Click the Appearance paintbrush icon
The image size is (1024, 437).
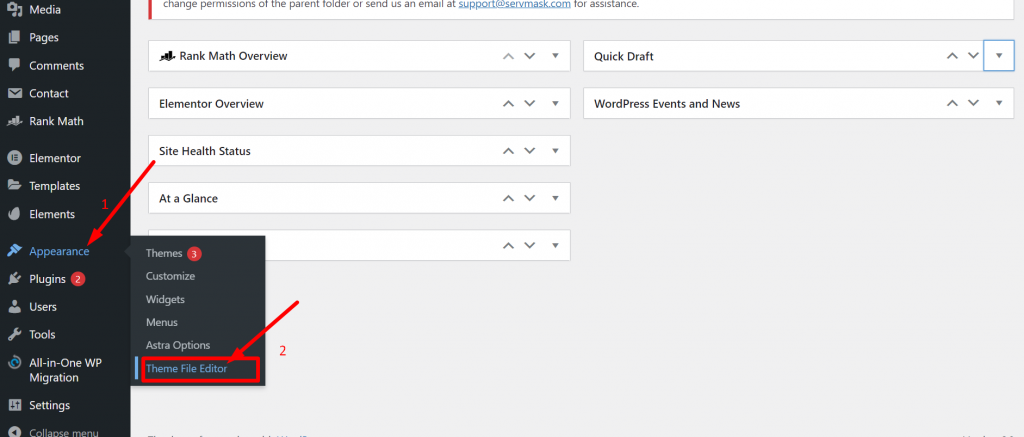pyautogui.click(x=14, y=251)
